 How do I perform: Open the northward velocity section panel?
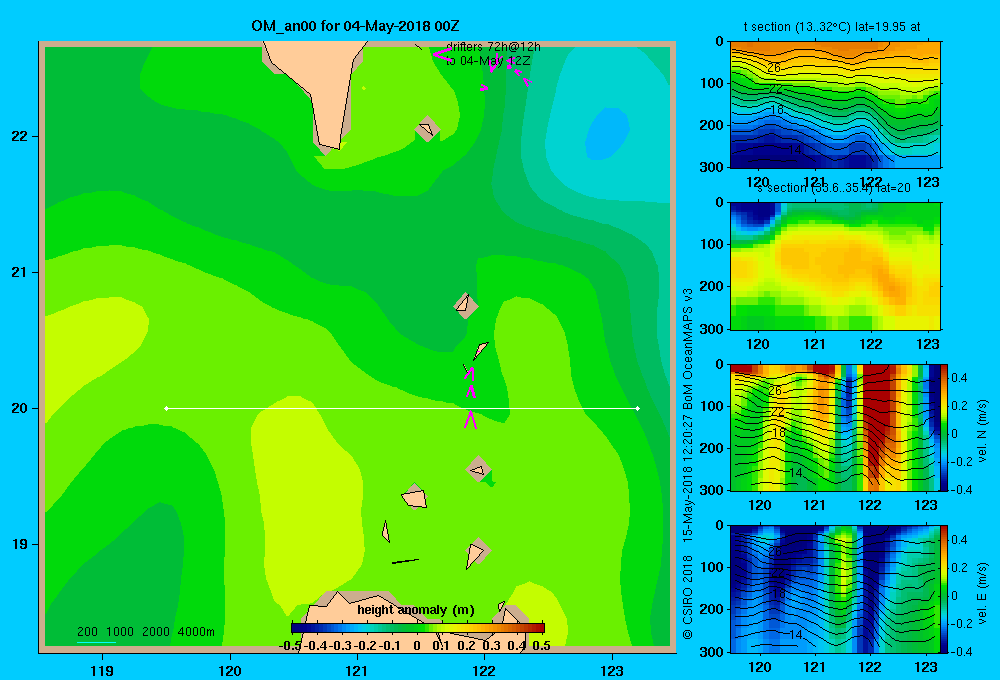[x=835, y=427]
